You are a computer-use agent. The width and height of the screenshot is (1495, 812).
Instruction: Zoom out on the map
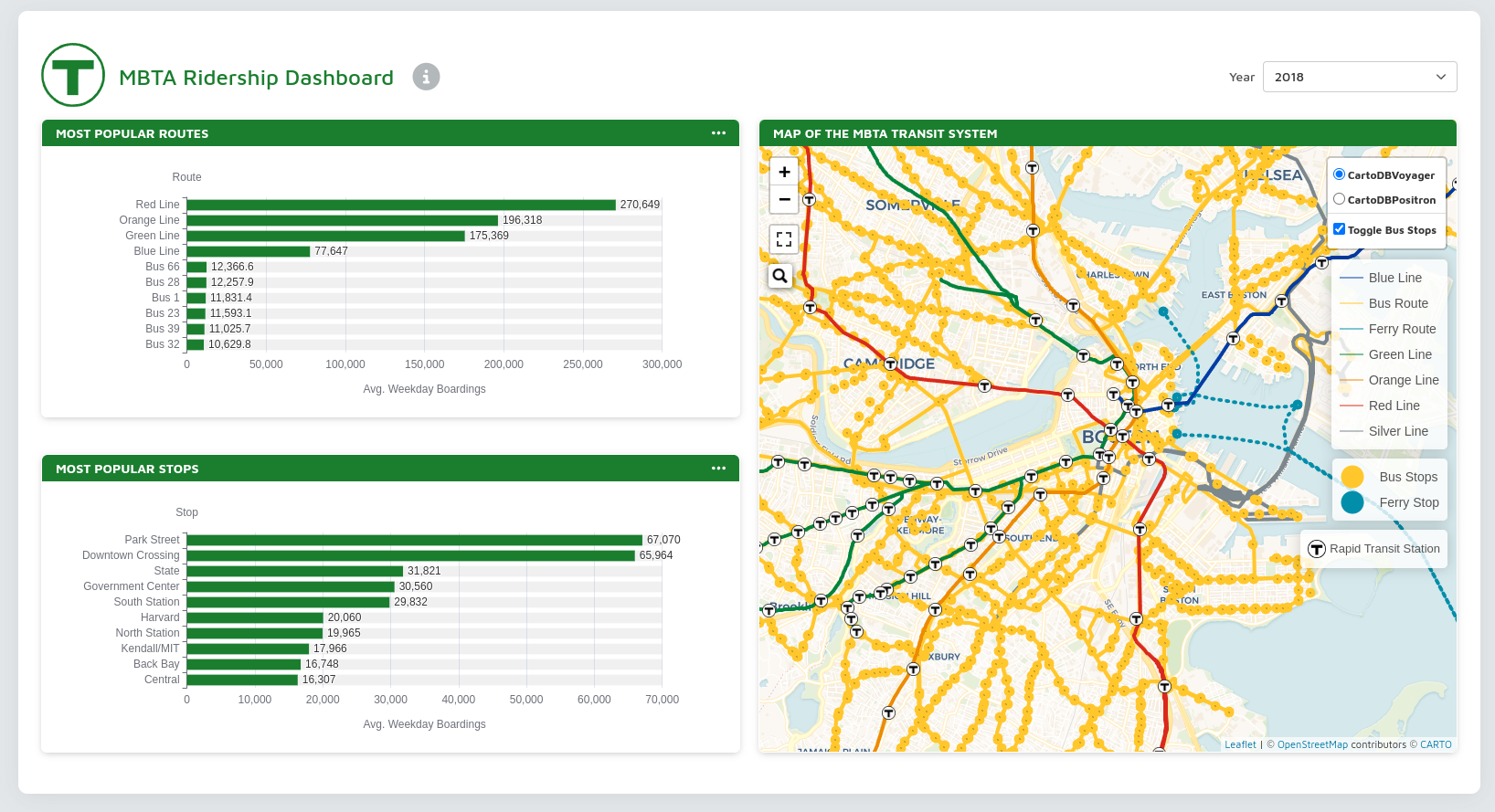[x=784, y=199]
